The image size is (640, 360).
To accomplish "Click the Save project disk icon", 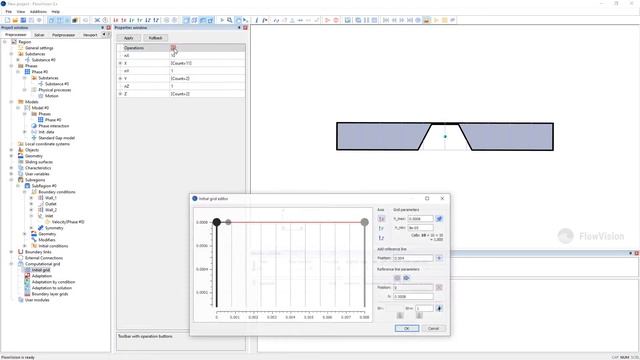I will coord(23,20).
